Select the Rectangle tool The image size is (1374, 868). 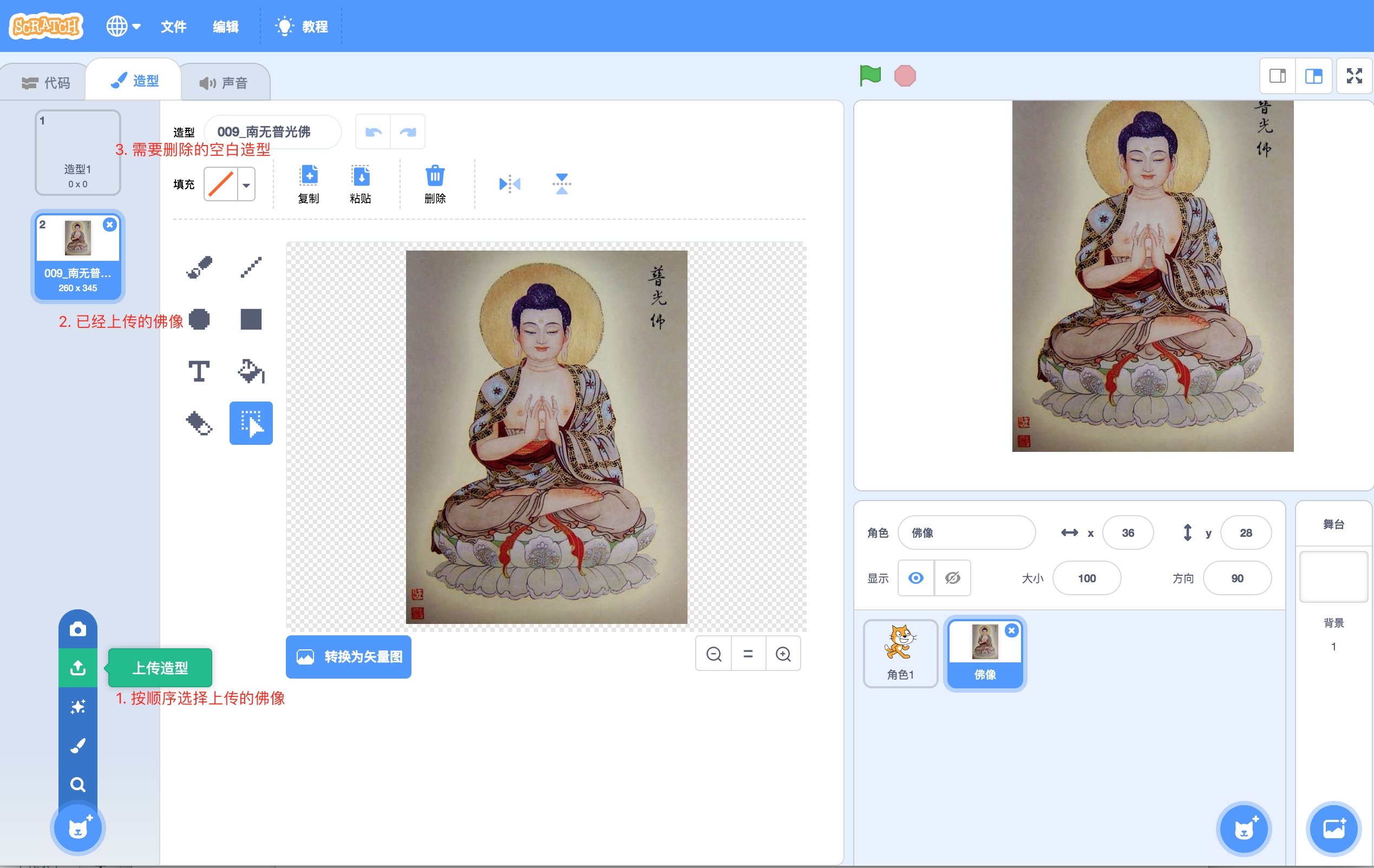[x=251, y=319]
